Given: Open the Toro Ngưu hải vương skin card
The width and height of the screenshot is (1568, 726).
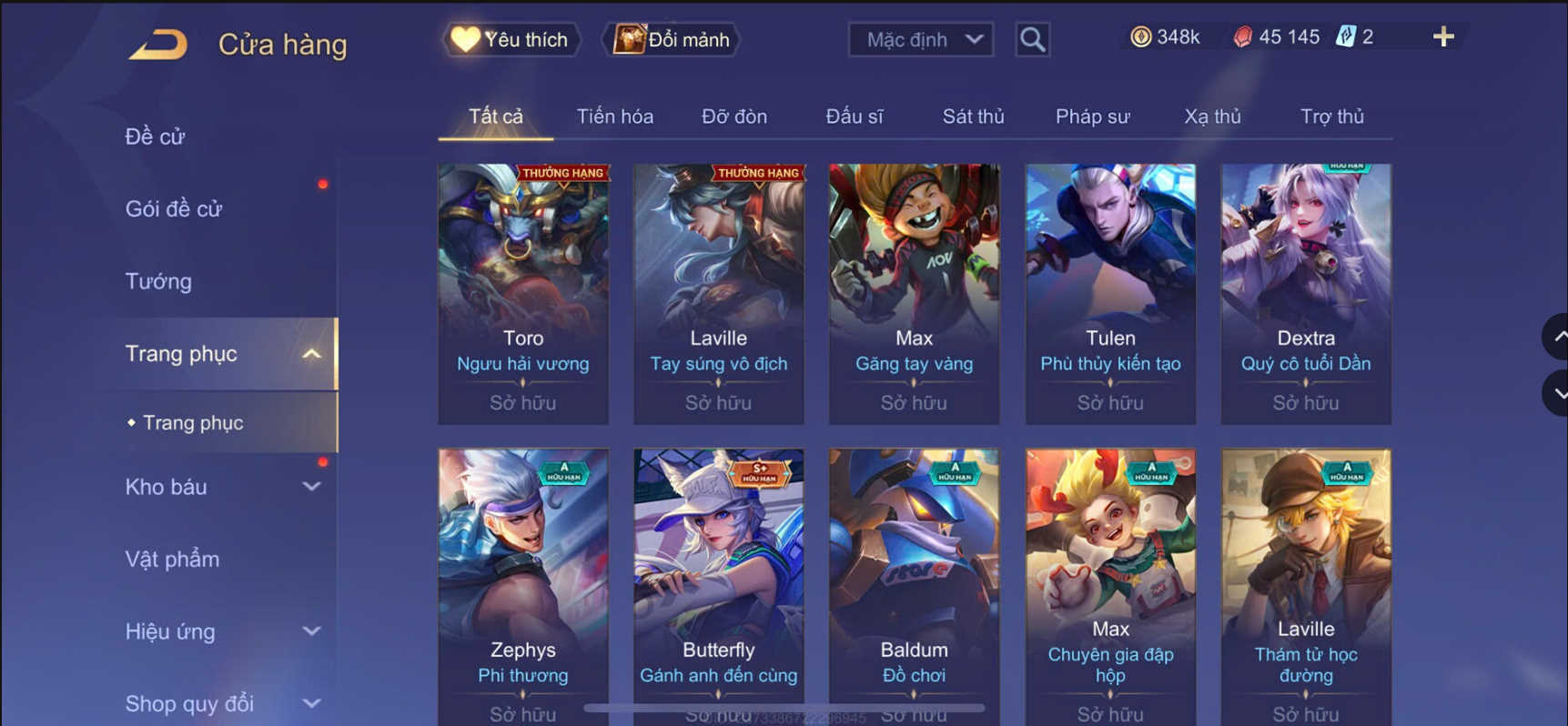Looking at the screenshot, I should click(x=523, y=294).
